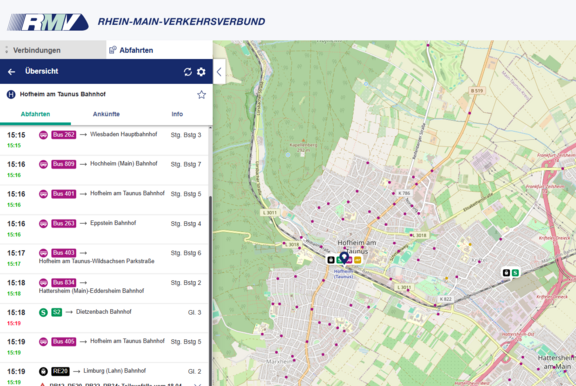Collapse the side panel with chevron

tap(219, 72)
